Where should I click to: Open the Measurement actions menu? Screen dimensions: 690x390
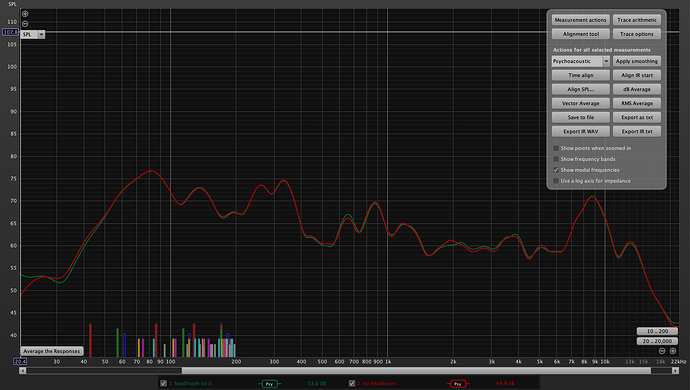click(x=580, y=20)
